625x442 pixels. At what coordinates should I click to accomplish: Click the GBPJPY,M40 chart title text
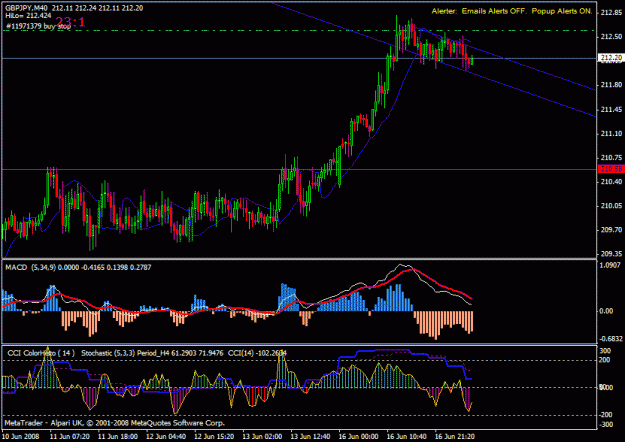point(26,8)
